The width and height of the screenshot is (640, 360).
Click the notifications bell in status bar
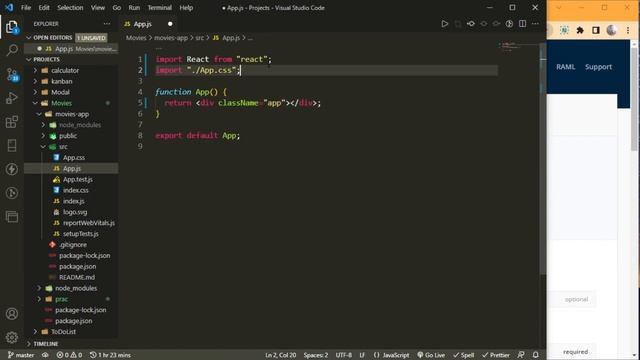536,355
